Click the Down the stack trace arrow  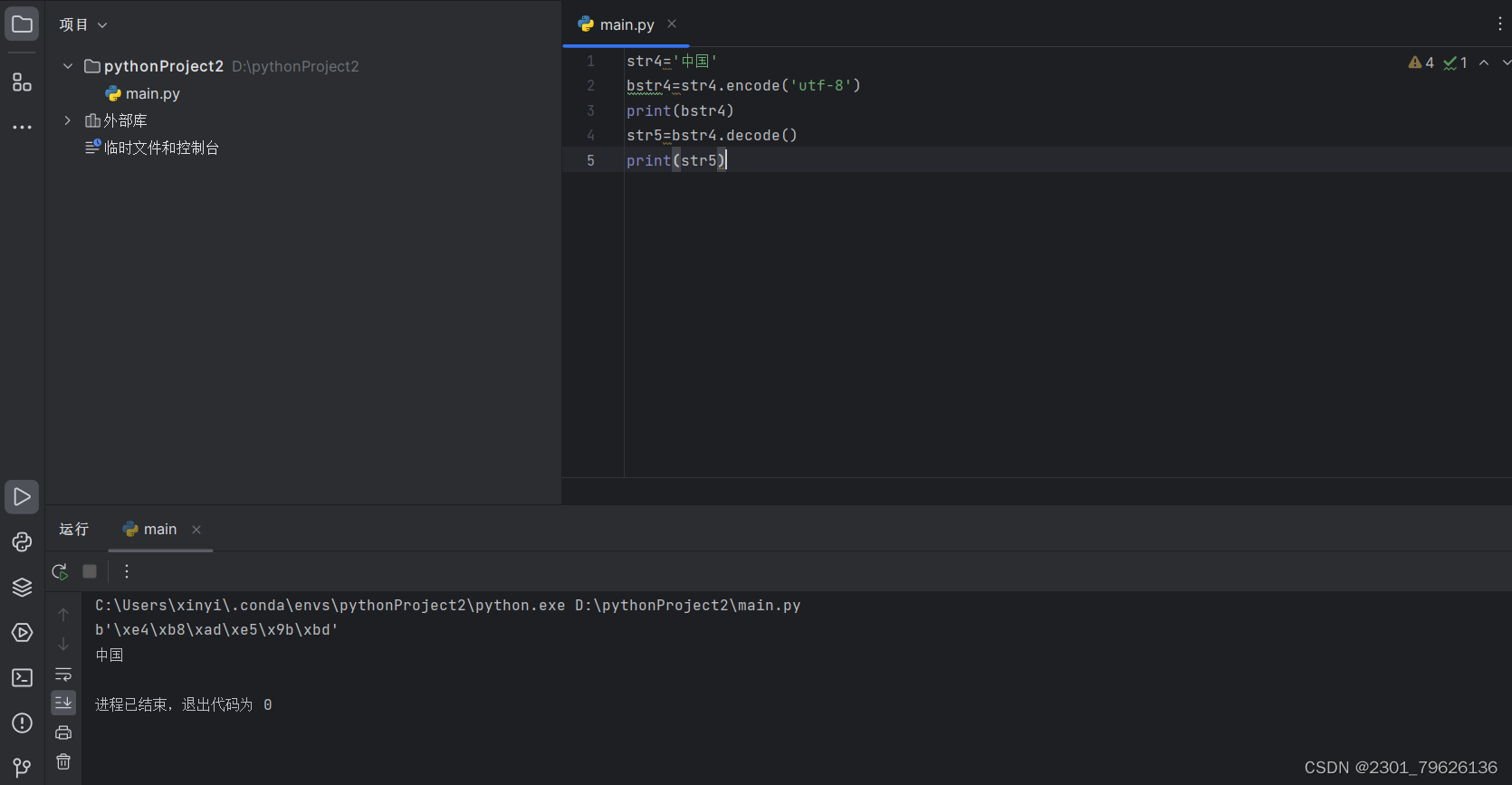(x=63, y=644)
